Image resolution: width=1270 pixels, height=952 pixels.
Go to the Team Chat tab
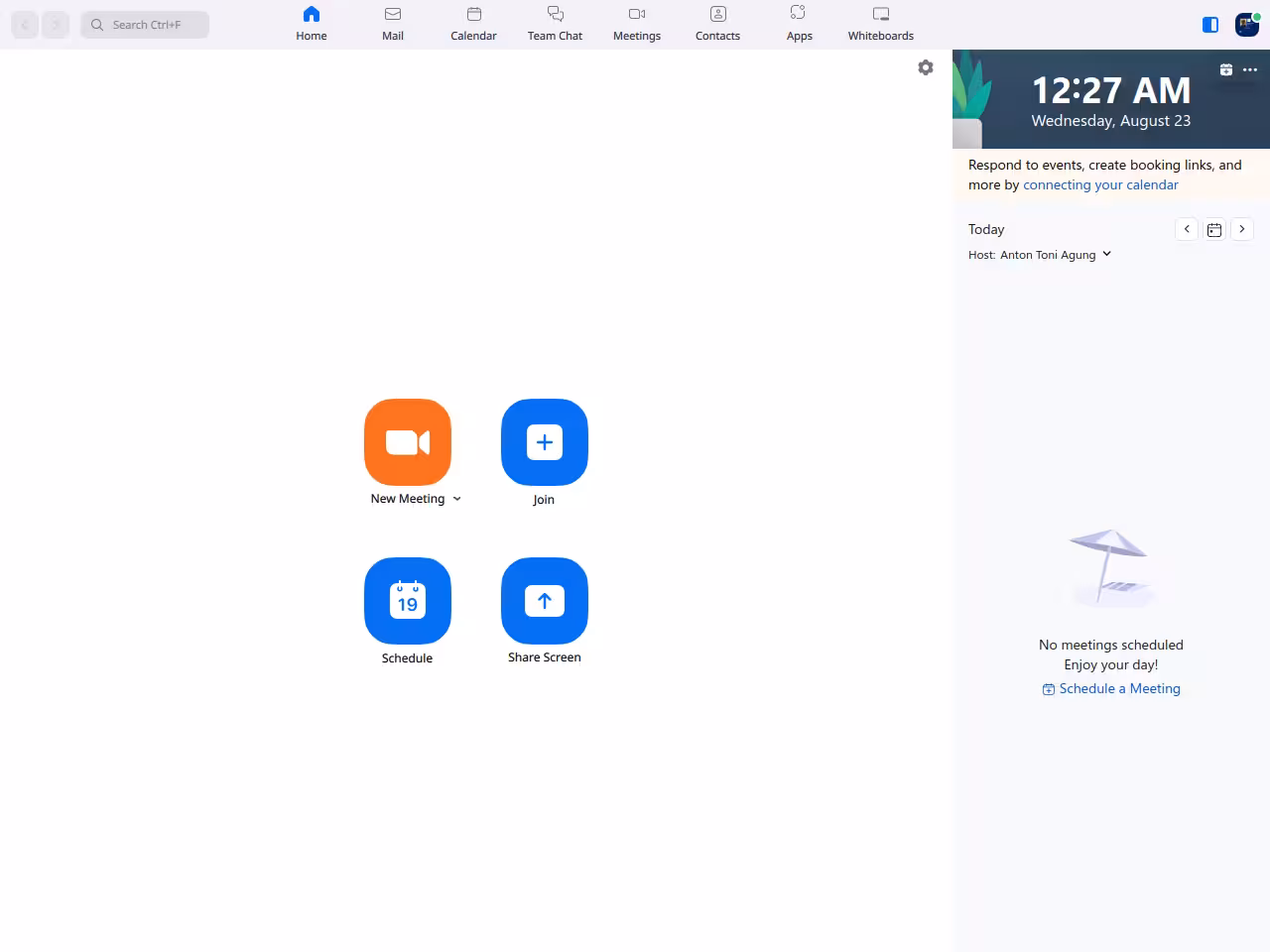click(556, 24)
